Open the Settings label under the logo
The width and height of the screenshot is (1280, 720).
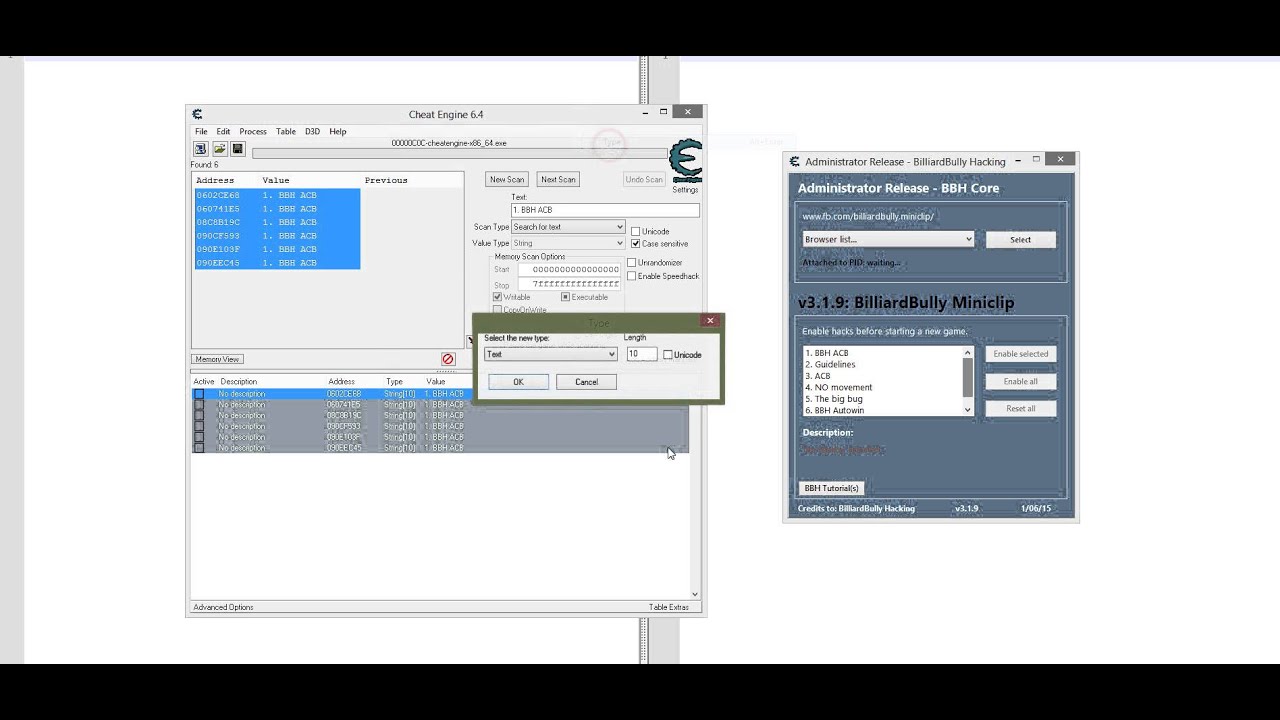pos(685,190)
